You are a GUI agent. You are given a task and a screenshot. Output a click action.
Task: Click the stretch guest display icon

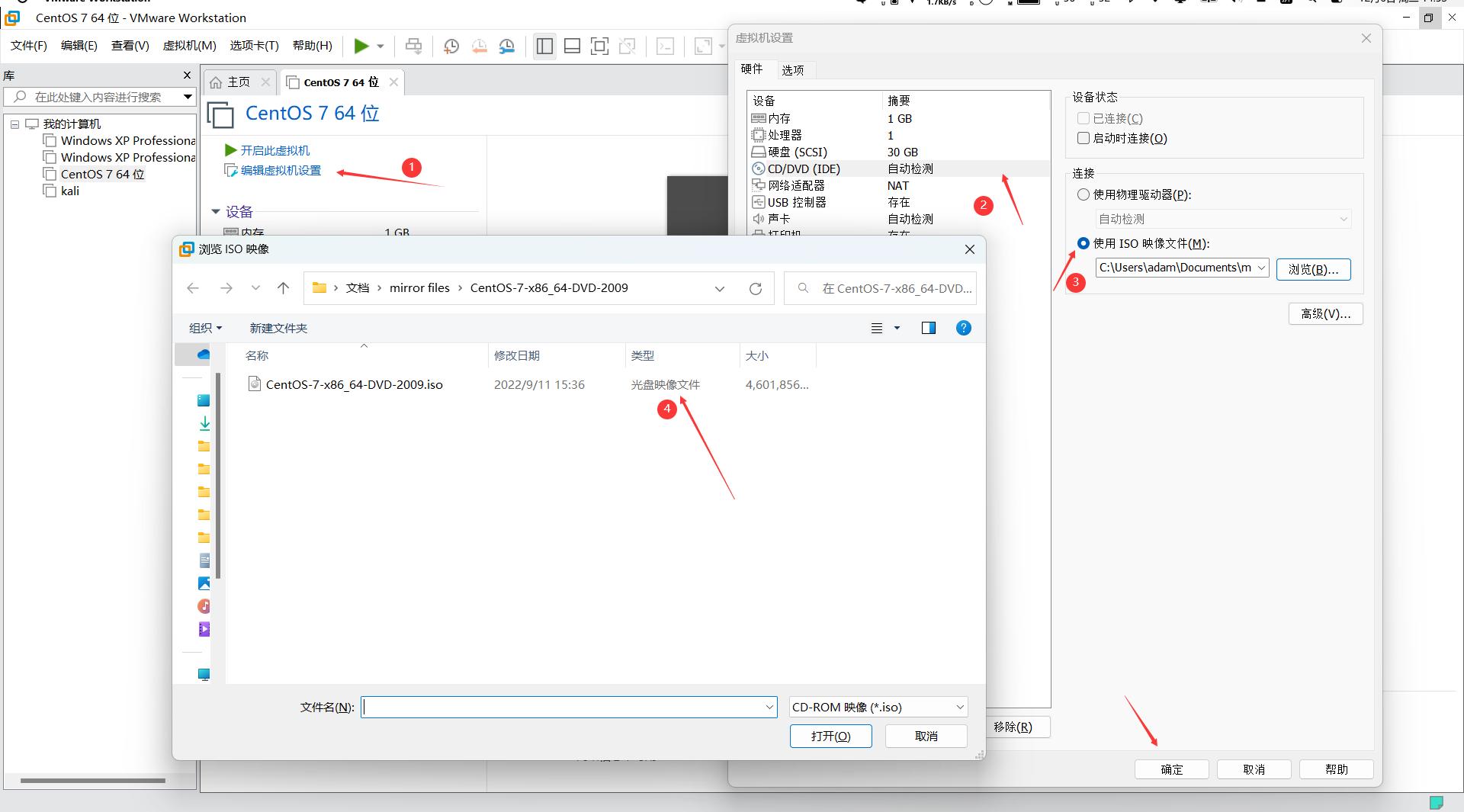coord(703,46)
